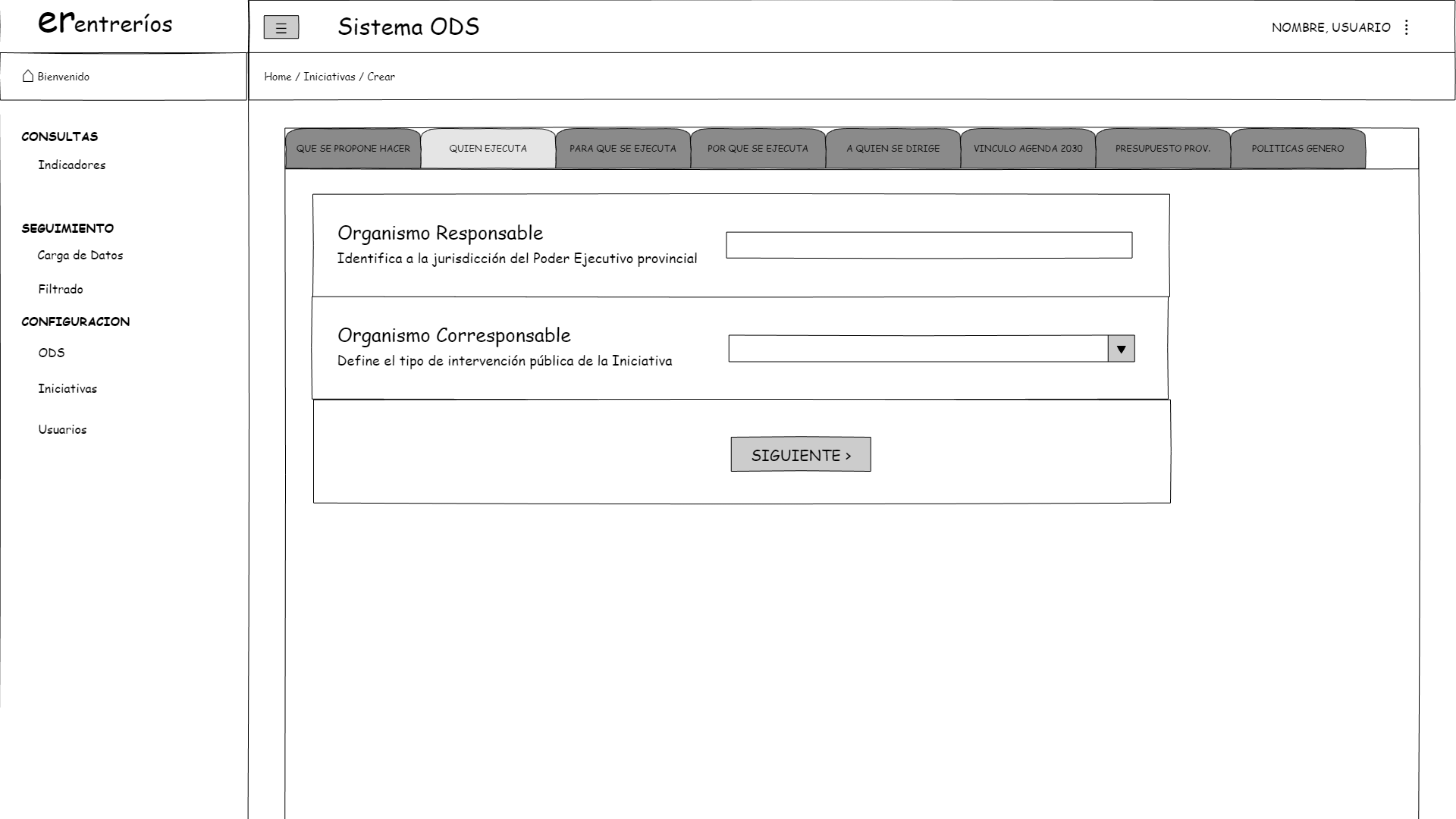The height and width of the screenshot is (819, 1456).
Task: Open Usuarios under Configuracion
Action: (62, 430)
